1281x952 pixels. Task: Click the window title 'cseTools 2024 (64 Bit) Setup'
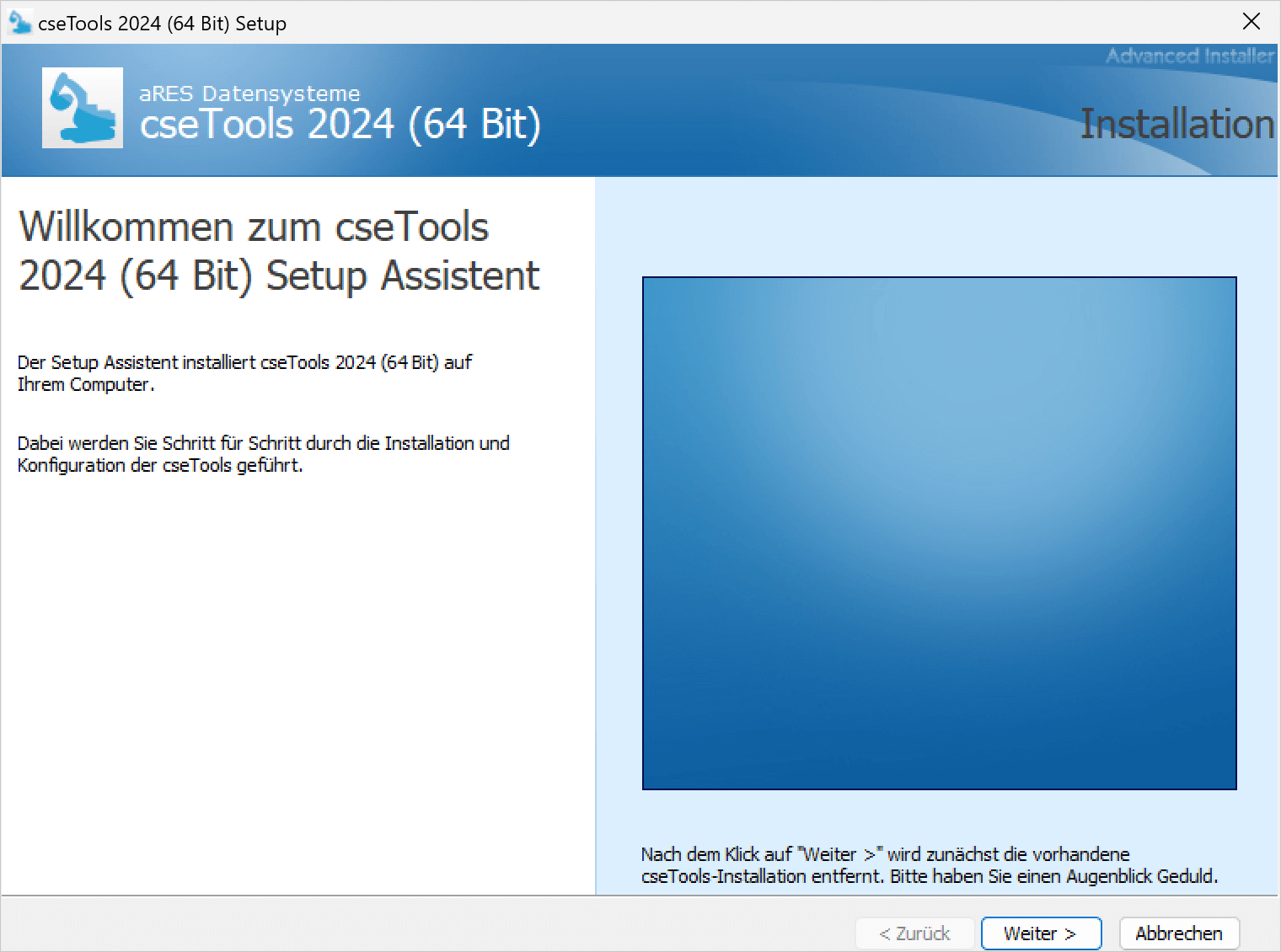pyautogui.click(x=162, y=24)
